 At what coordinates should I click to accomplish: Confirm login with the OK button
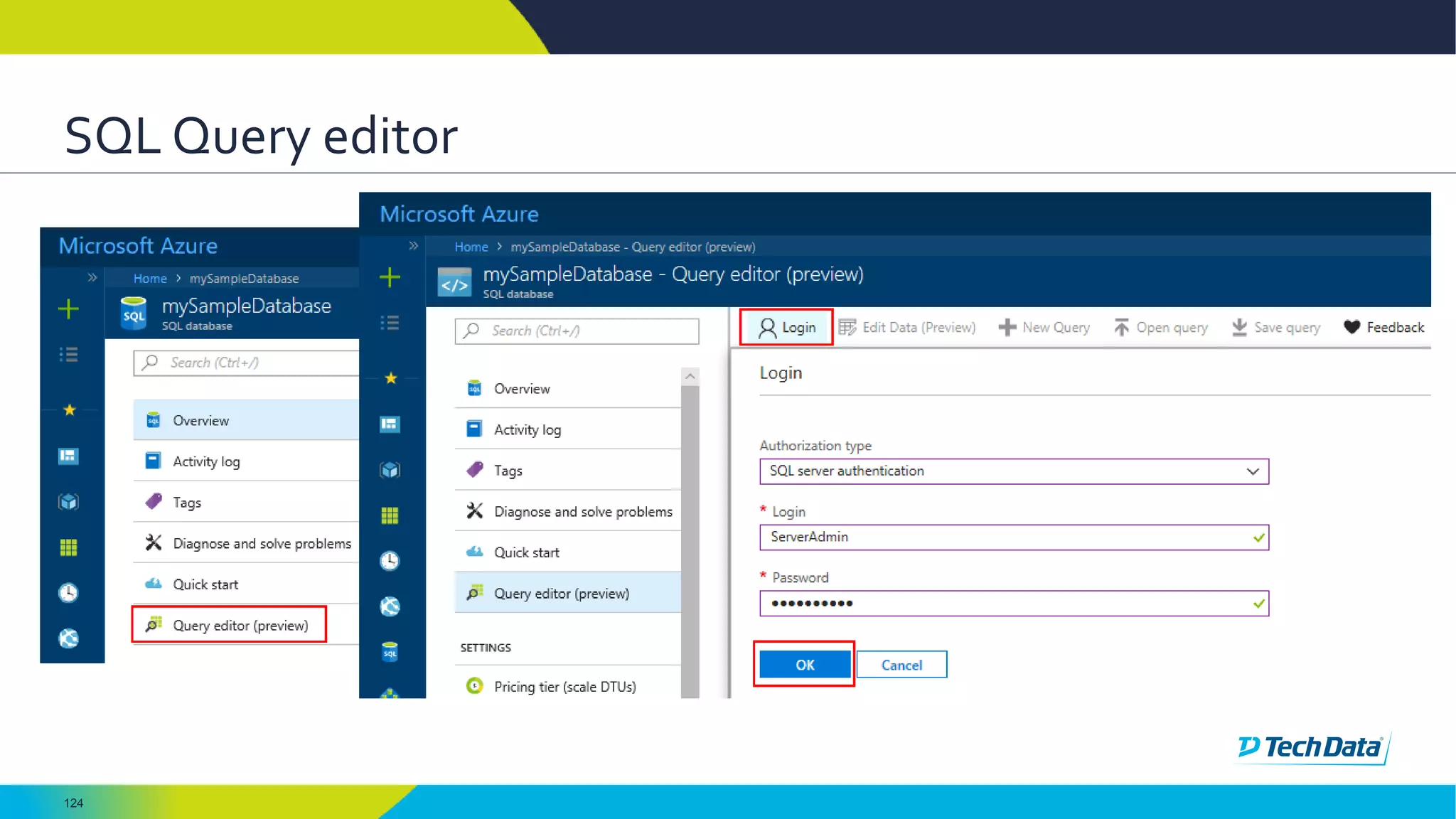pos(805,665)
